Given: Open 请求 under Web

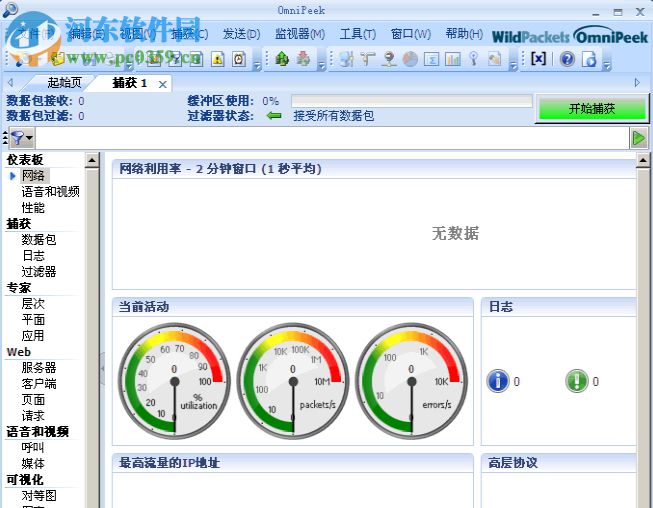Looking at the screenshot, I should [33, 416].
